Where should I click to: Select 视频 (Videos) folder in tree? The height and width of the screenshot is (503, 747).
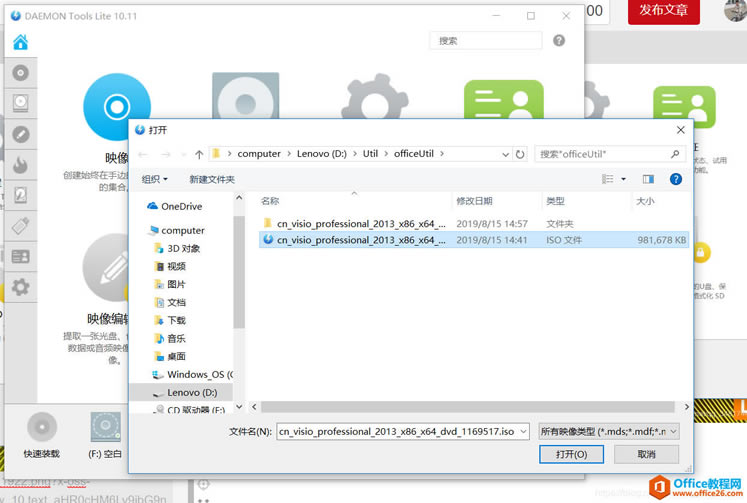171,266
